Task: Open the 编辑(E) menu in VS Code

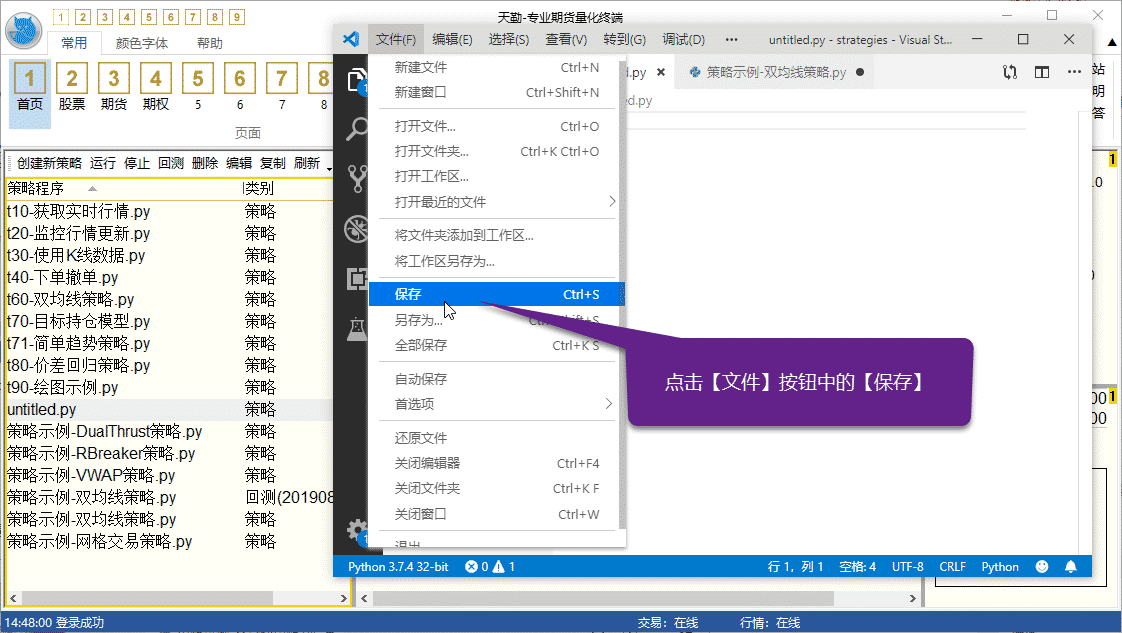Action: (452, 39)
